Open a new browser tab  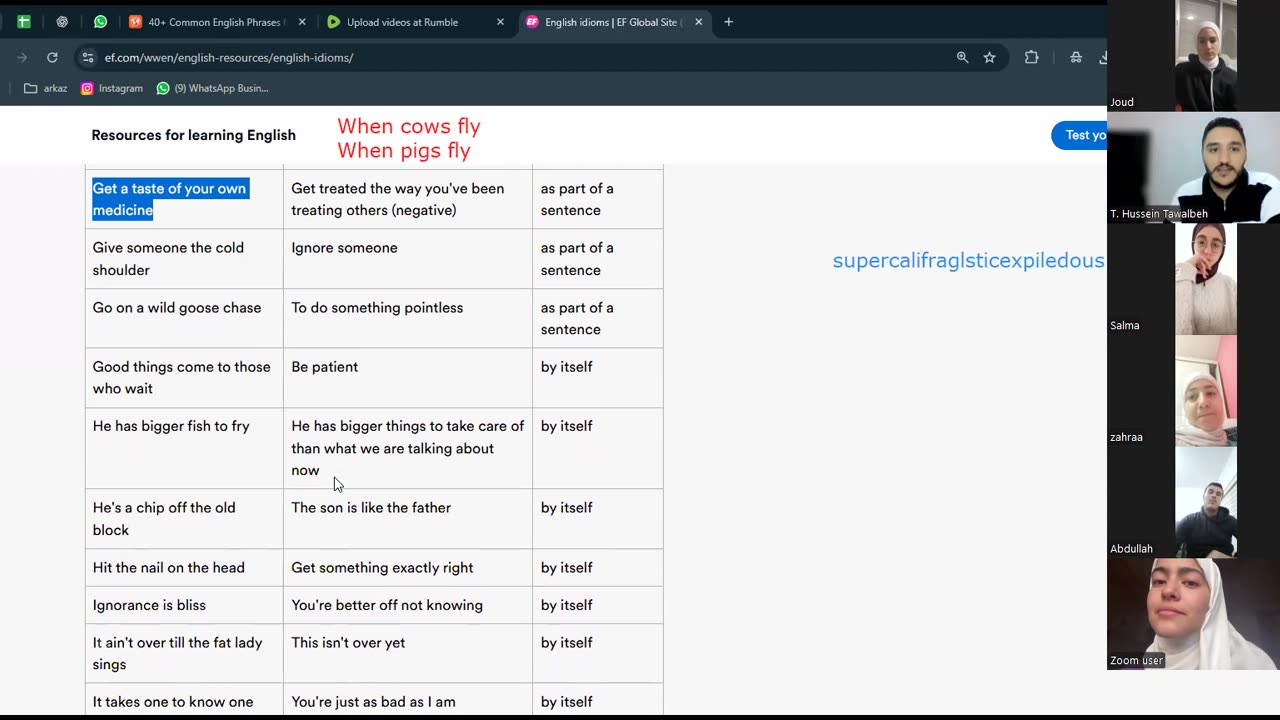pos(728,21)
